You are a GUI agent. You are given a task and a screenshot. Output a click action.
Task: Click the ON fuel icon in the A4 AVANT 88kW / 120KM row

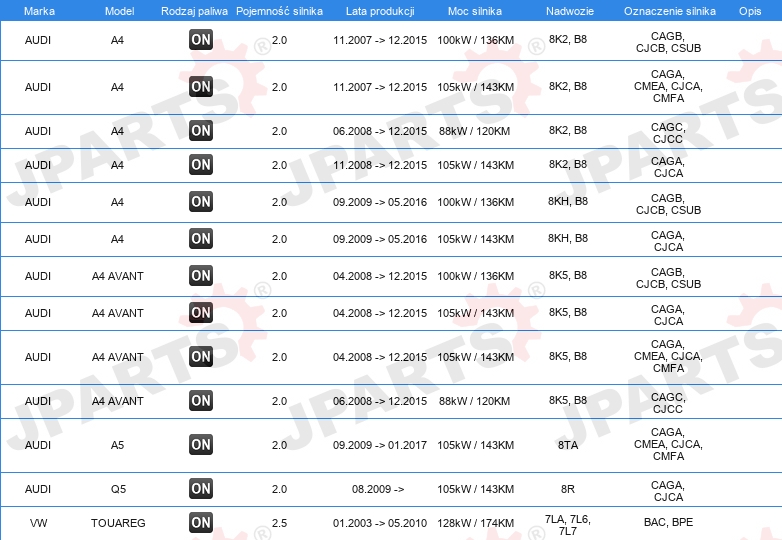click(201, 400)
